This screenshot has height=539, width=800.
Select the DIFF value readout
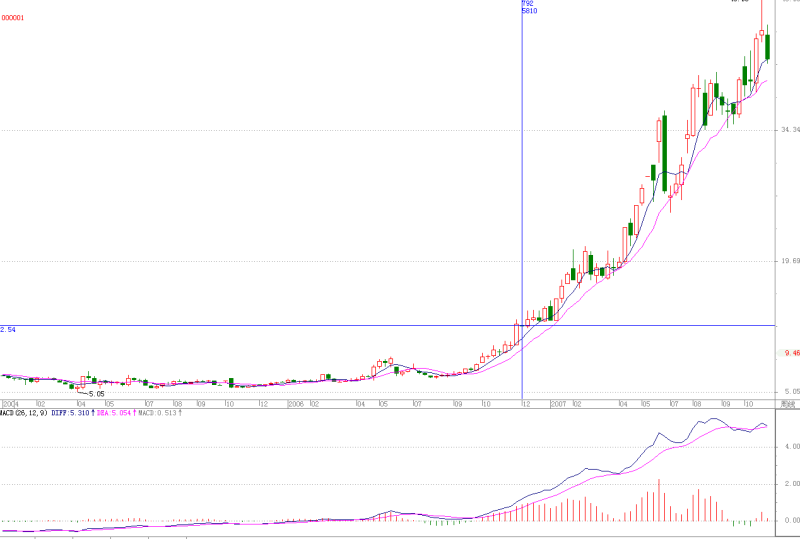[72, 412]
